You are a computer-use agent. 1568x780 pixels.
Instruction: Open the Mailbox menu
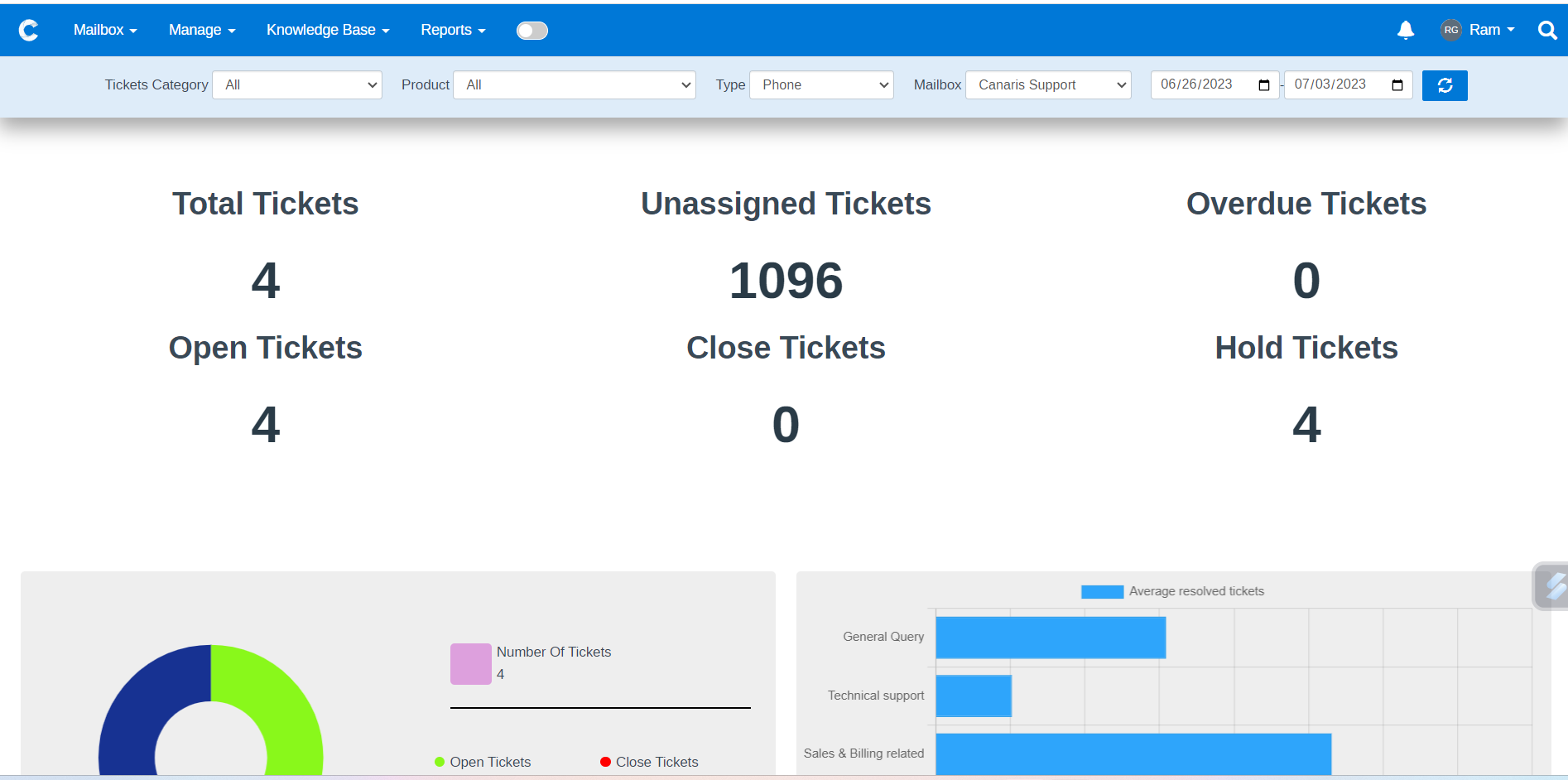[x=105, y=30]
